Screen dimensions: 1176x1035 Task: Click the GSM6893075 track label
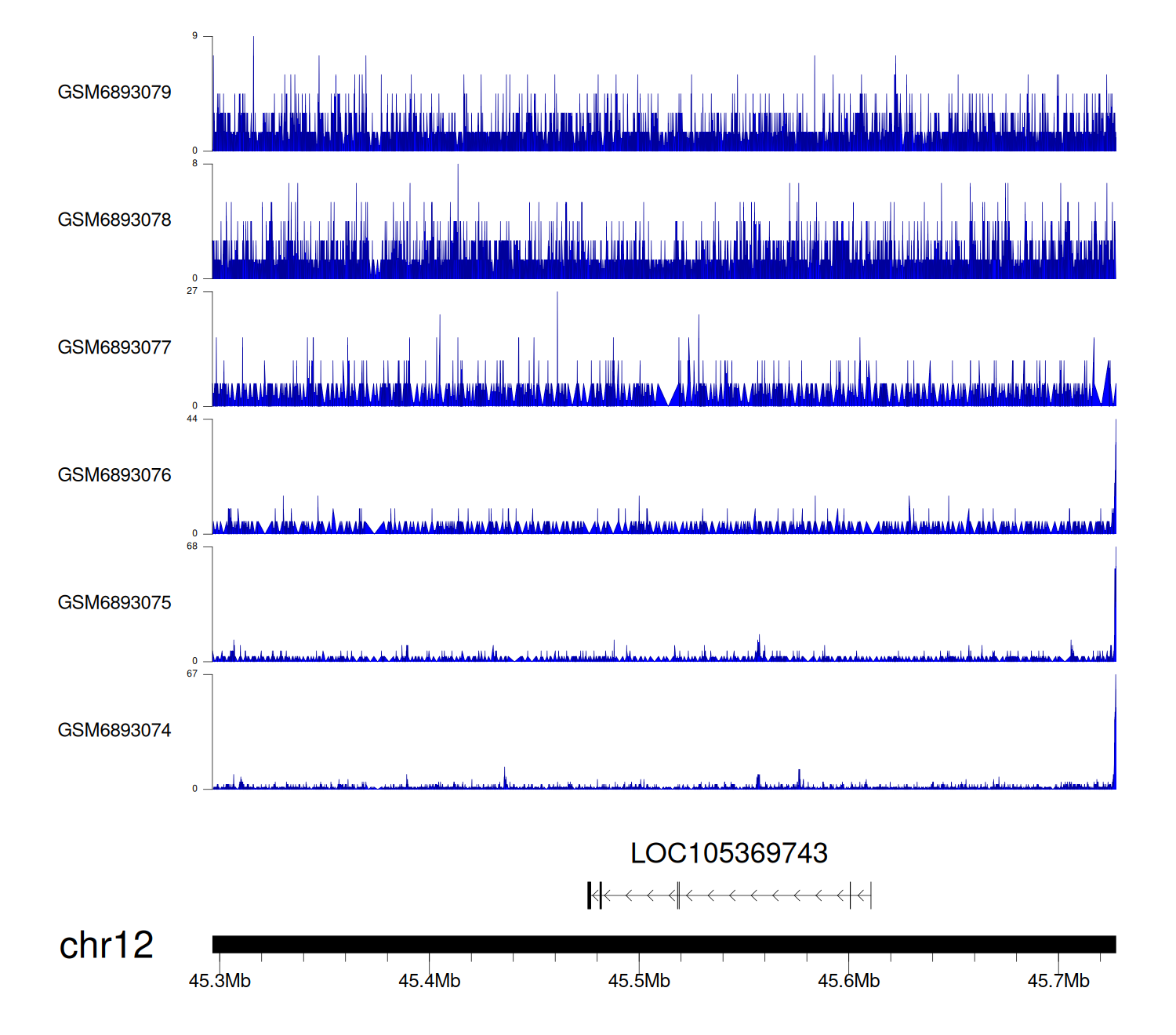[114, 603]
